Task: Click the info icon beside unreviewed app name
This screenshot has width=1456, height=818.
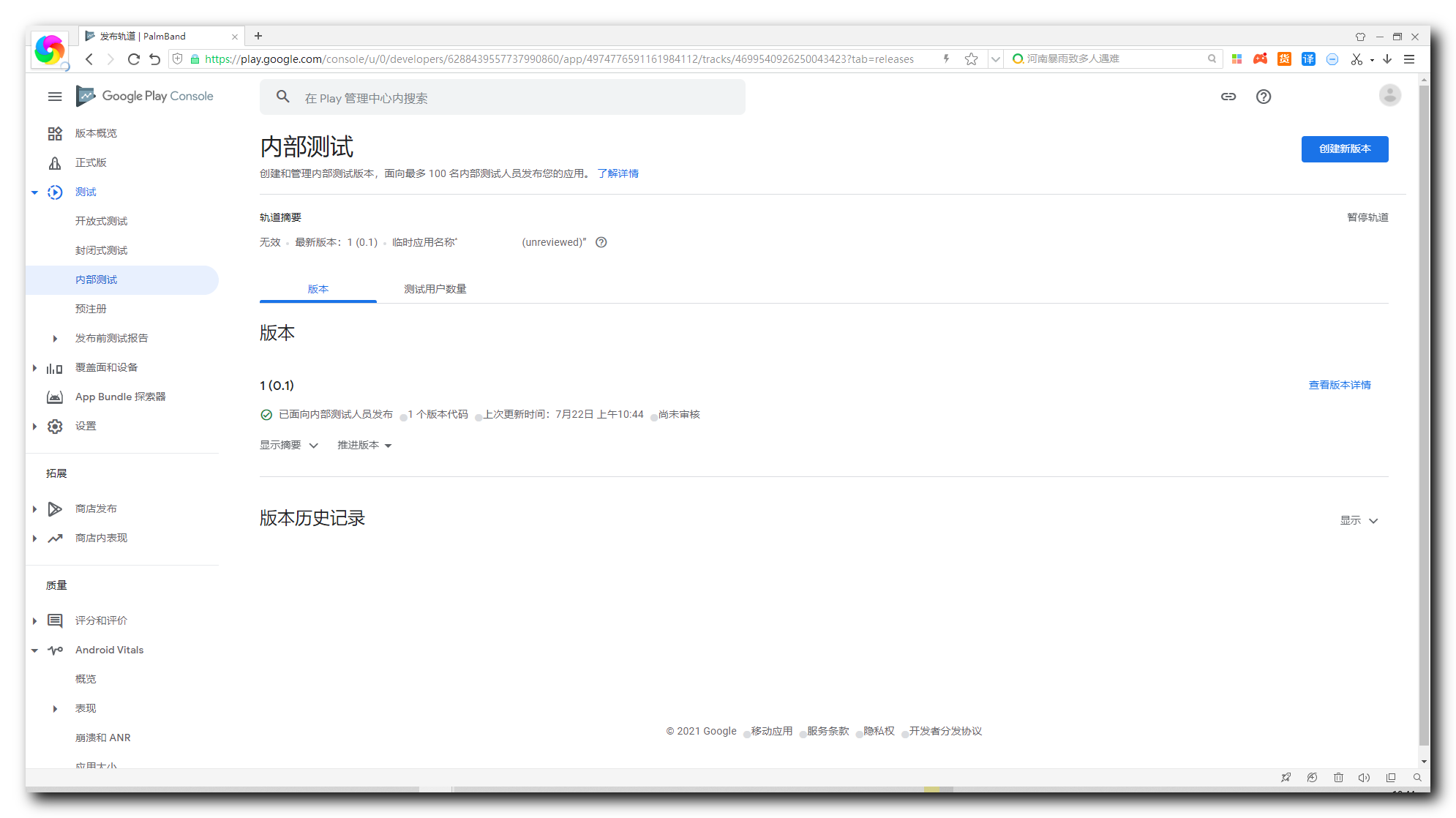Action: coord(601,242)
